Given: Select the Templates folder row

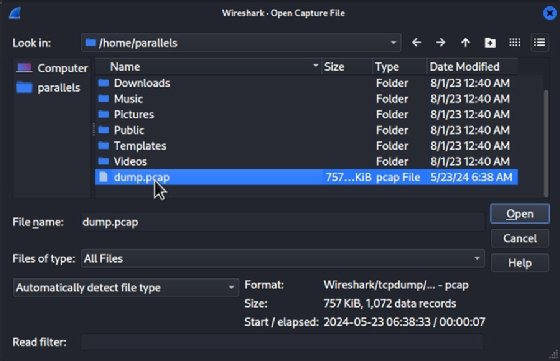Looking at the screenshot, I should tap(306, 146).
